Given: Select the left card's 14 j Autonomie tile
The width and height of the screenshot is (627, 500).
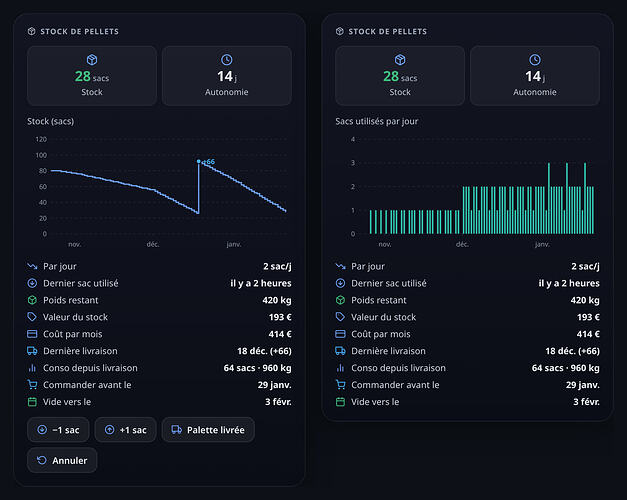Looking at the screenshot, I should click(227, 76).
